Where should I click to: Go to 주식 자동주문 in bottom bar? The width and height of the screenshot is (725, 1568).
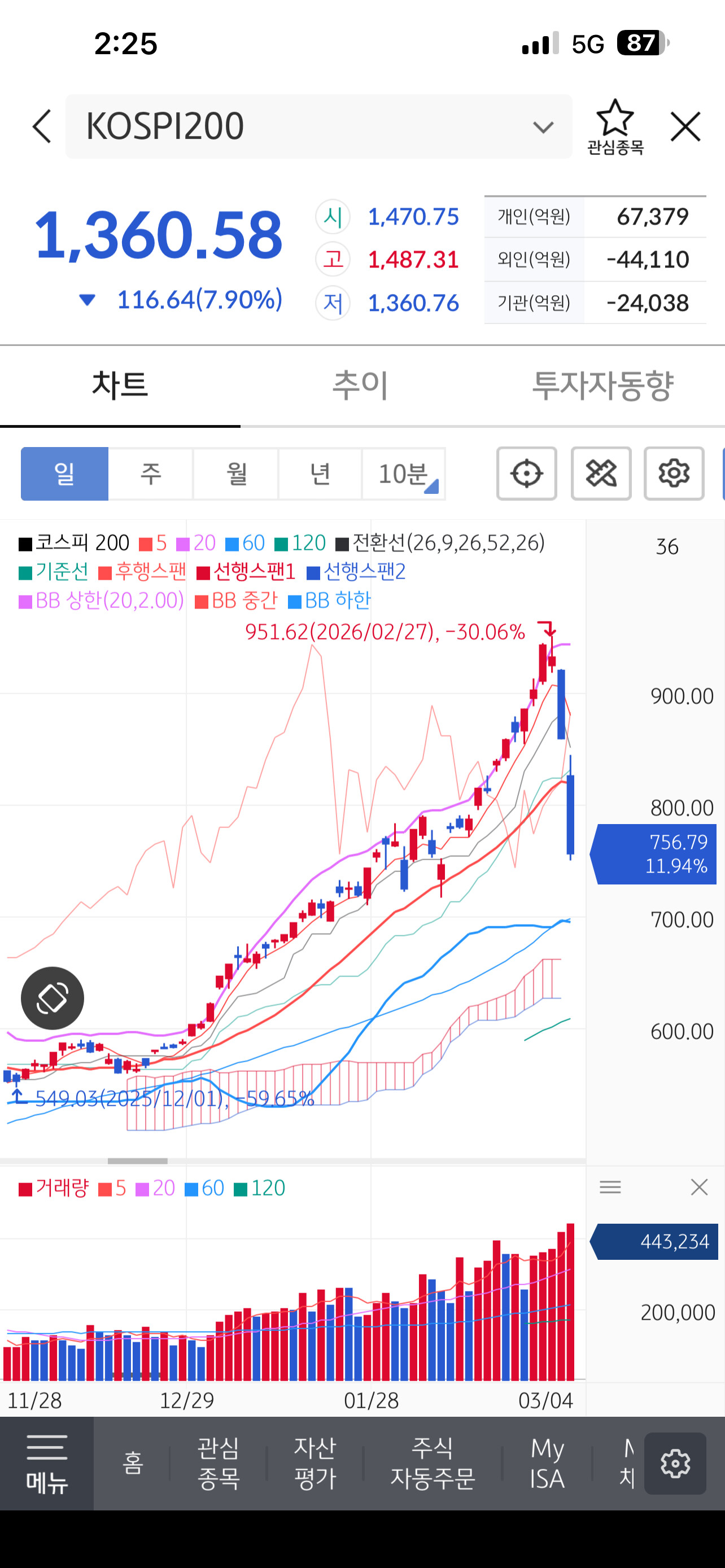pos(433,1464)
